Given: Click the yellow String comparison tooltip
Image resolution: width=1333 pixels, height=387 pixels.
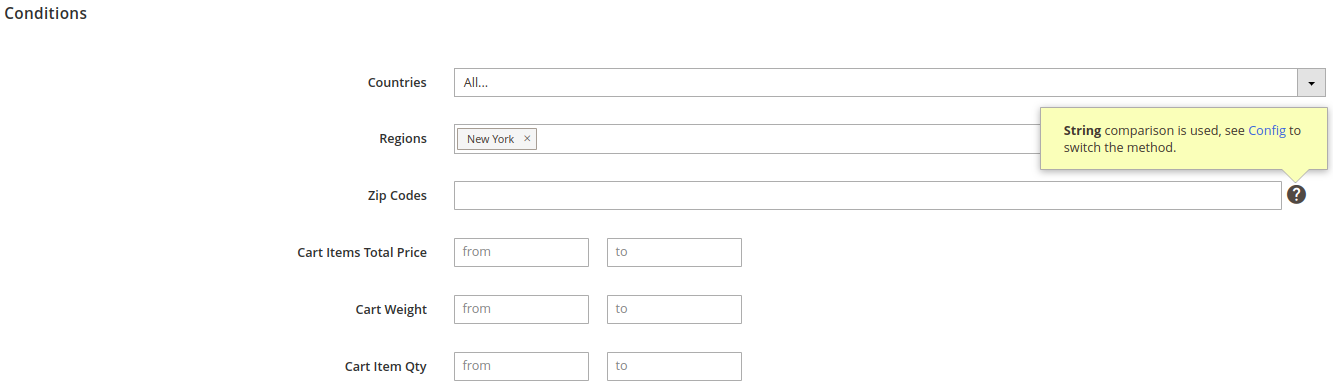Looking at the screenshot, I should [1184, 139].
